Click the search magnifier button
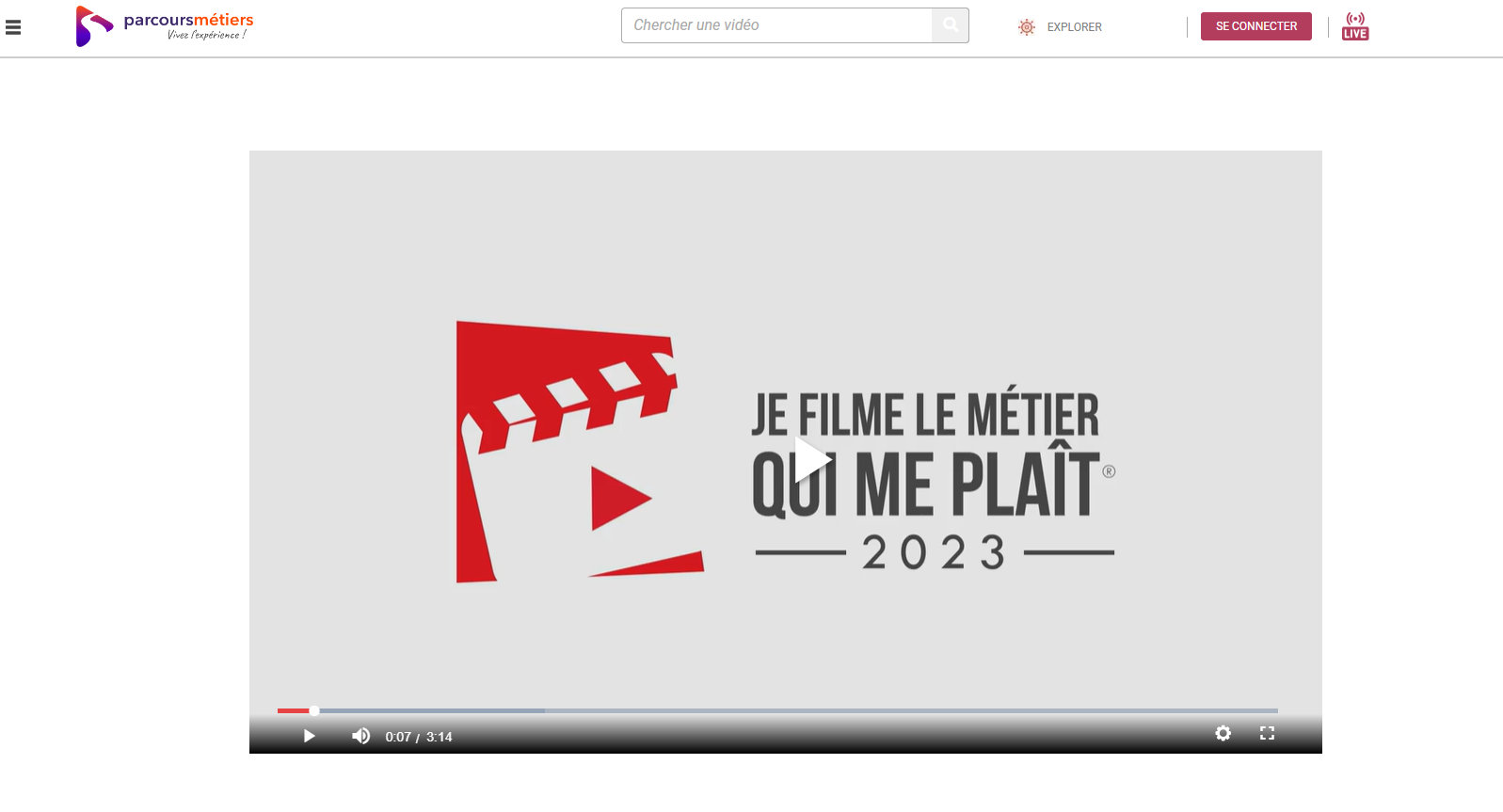1503x812 pixels. (951, 25)
